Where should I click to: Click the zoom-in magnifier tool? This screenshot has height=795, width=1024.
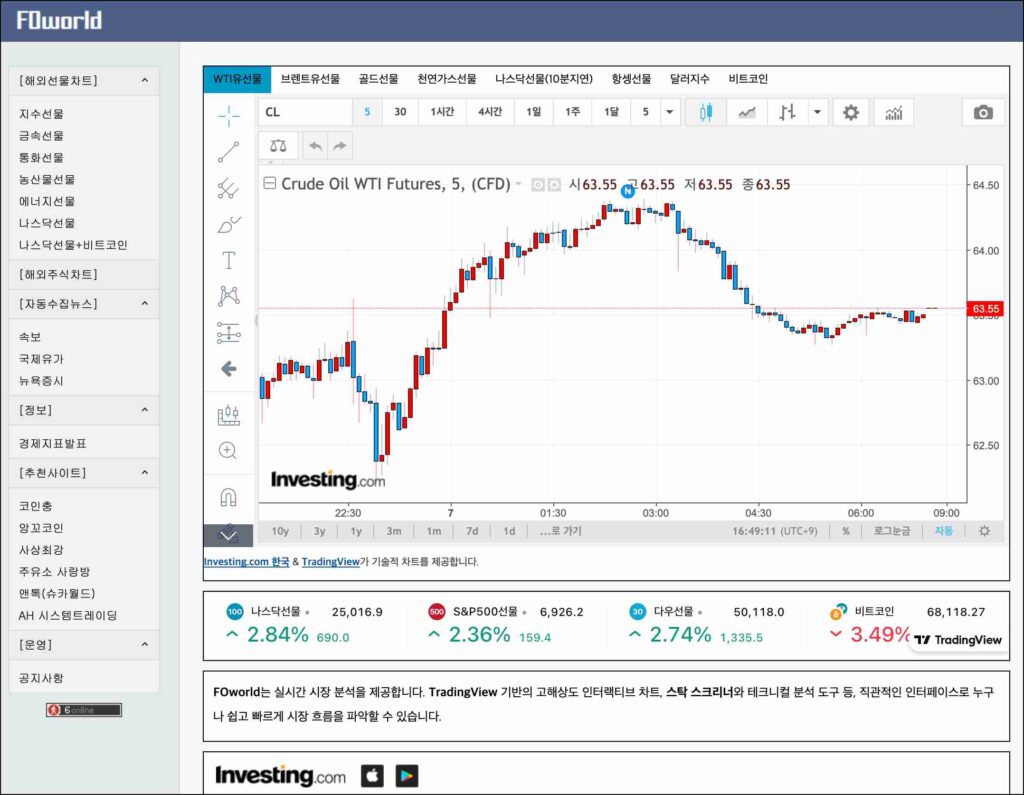(x=228, y=450)
